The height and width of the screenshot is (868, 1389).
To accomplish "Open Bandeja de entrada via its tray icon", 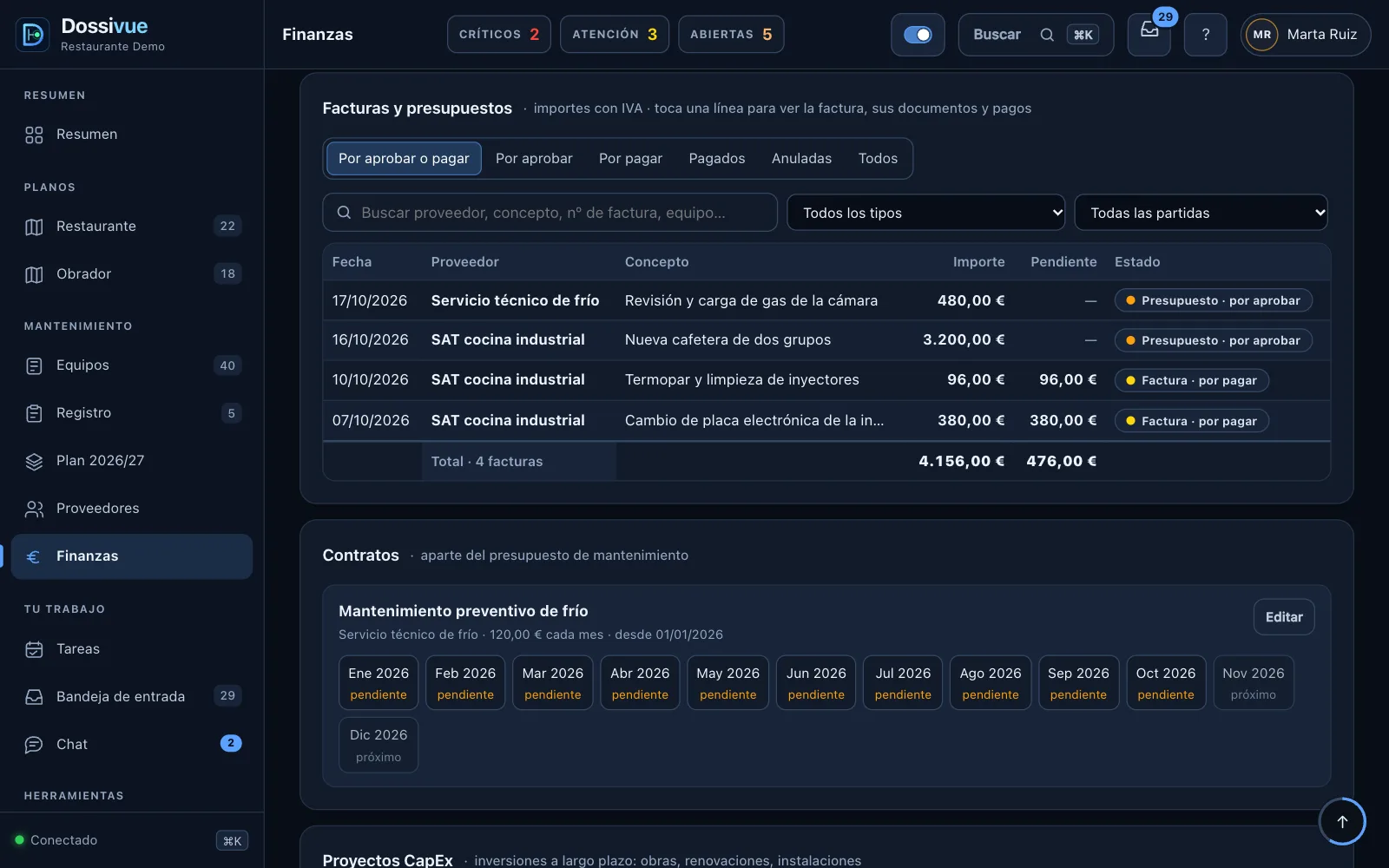I will coord(34,697).
